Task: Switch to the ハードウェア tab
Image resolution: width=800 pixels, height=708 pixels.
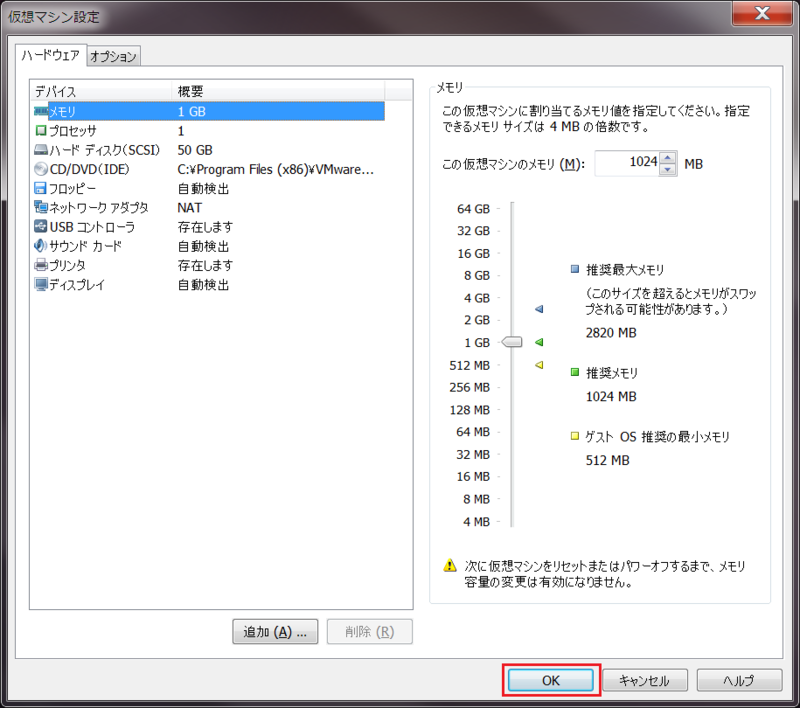Action: pyautogui.click(x=50, y=56)
